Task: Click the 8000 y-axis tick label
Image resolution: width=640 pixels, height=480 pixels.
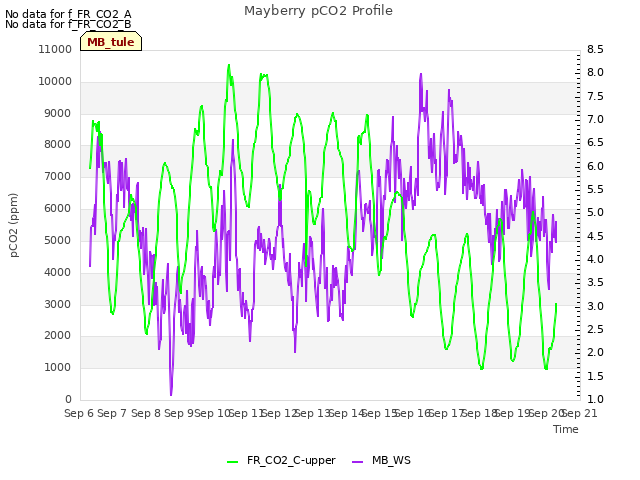Action: click(58, 144)
